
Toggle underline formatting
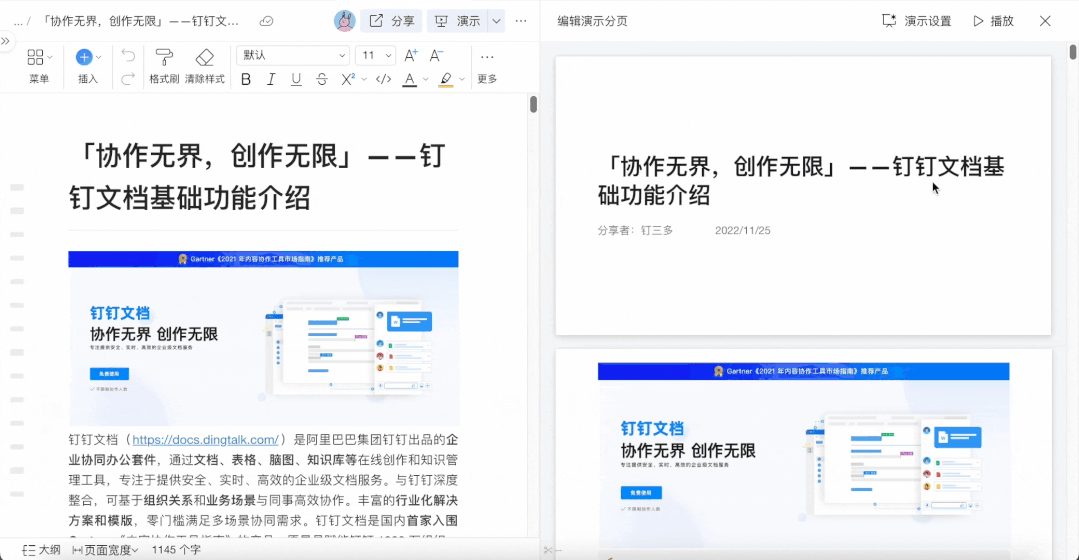tap(296, 80)
